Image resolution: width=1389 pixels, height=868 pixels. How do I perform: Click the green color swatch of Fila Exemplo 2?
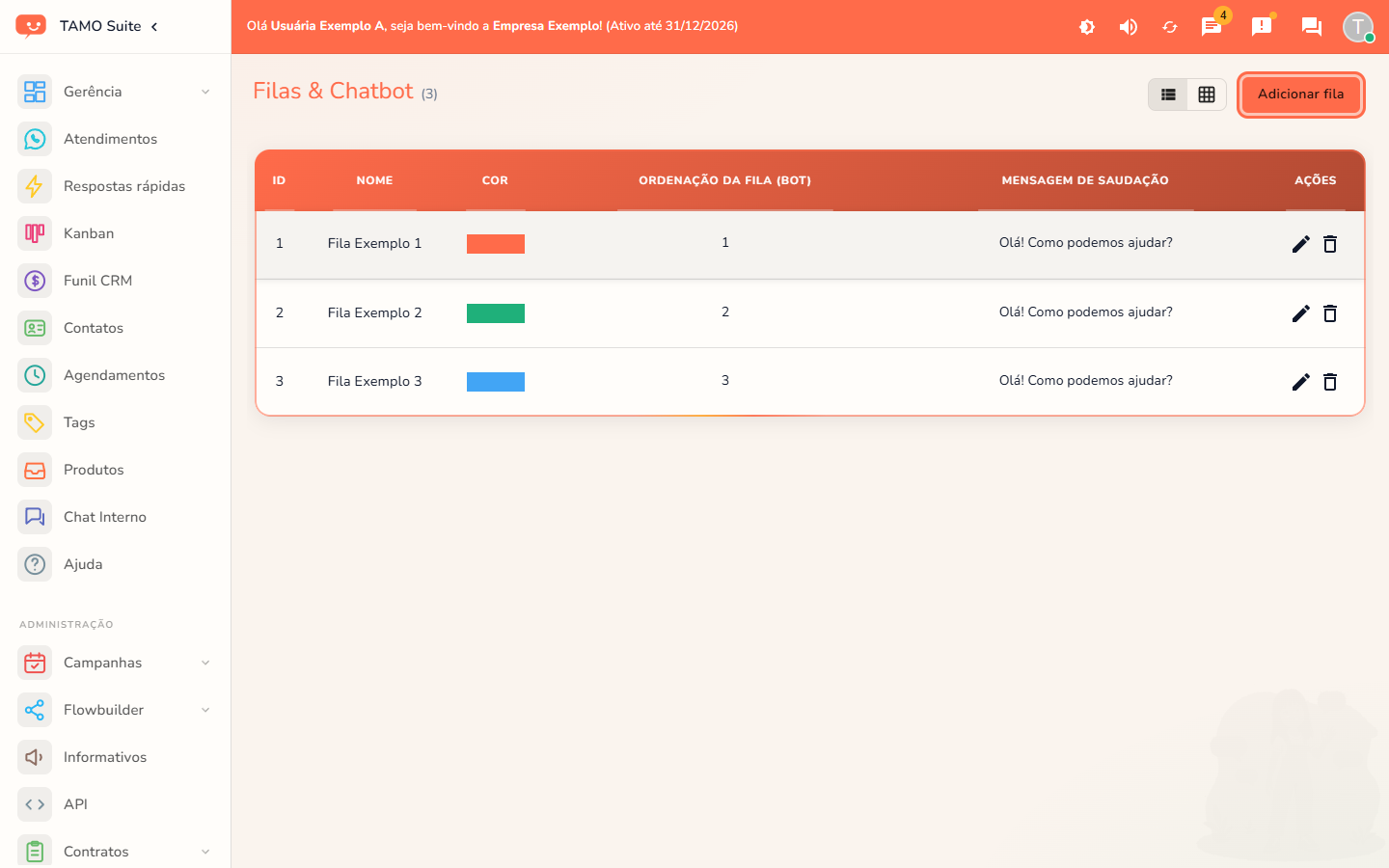pyautogui.click(x=496, y=313)
